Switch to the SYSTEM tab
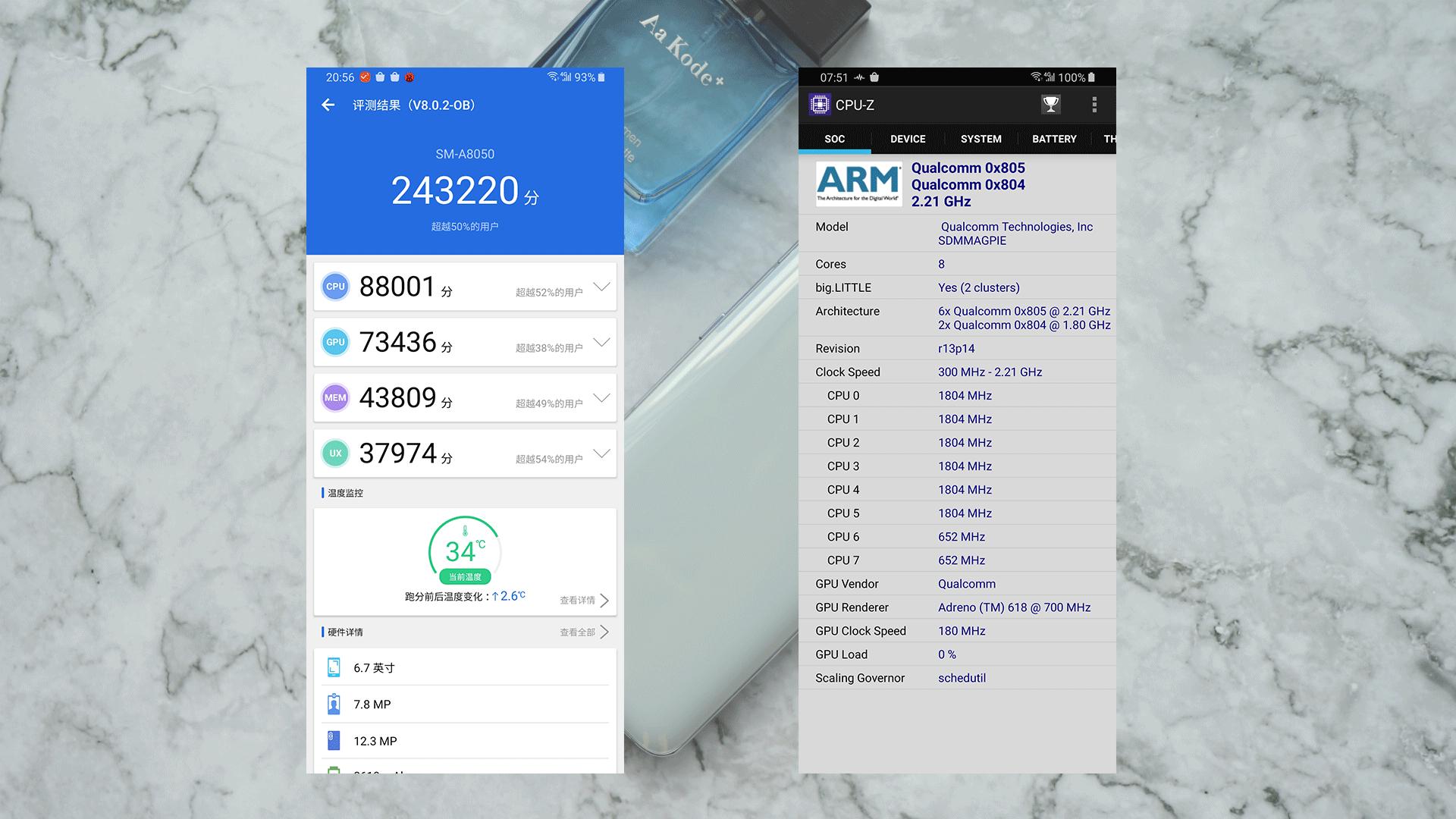The image size is (1456, 819). point(981,139)
